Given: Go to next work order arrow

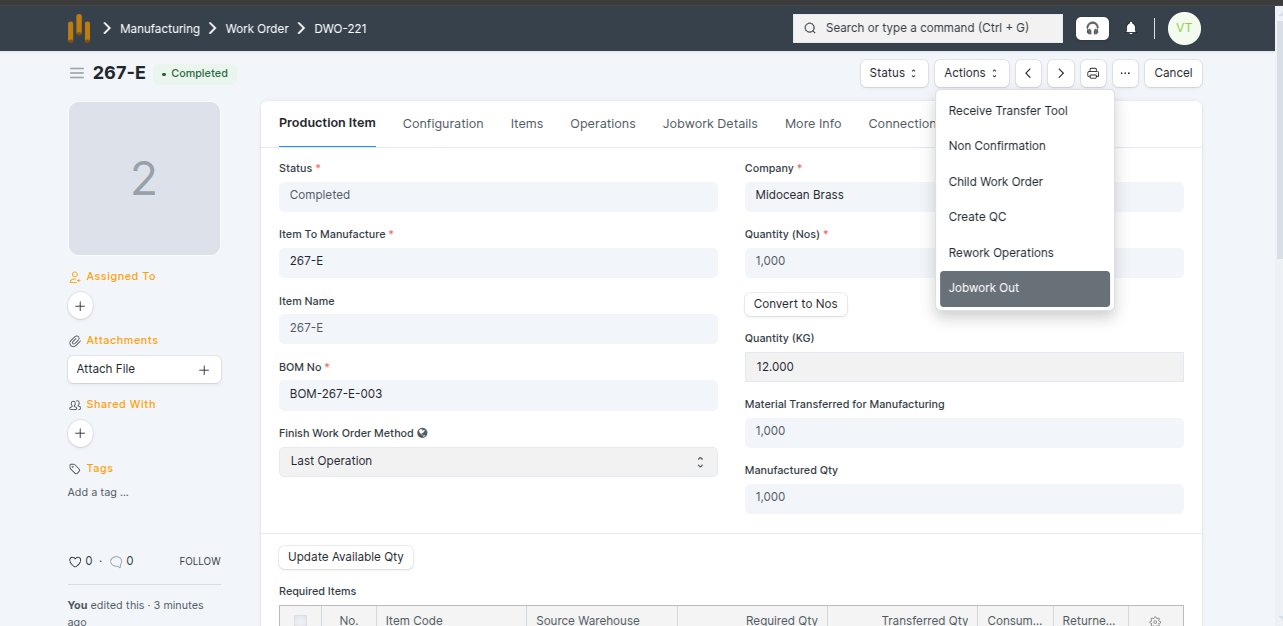Looking at the screenshot, I should pos(1061,73).
